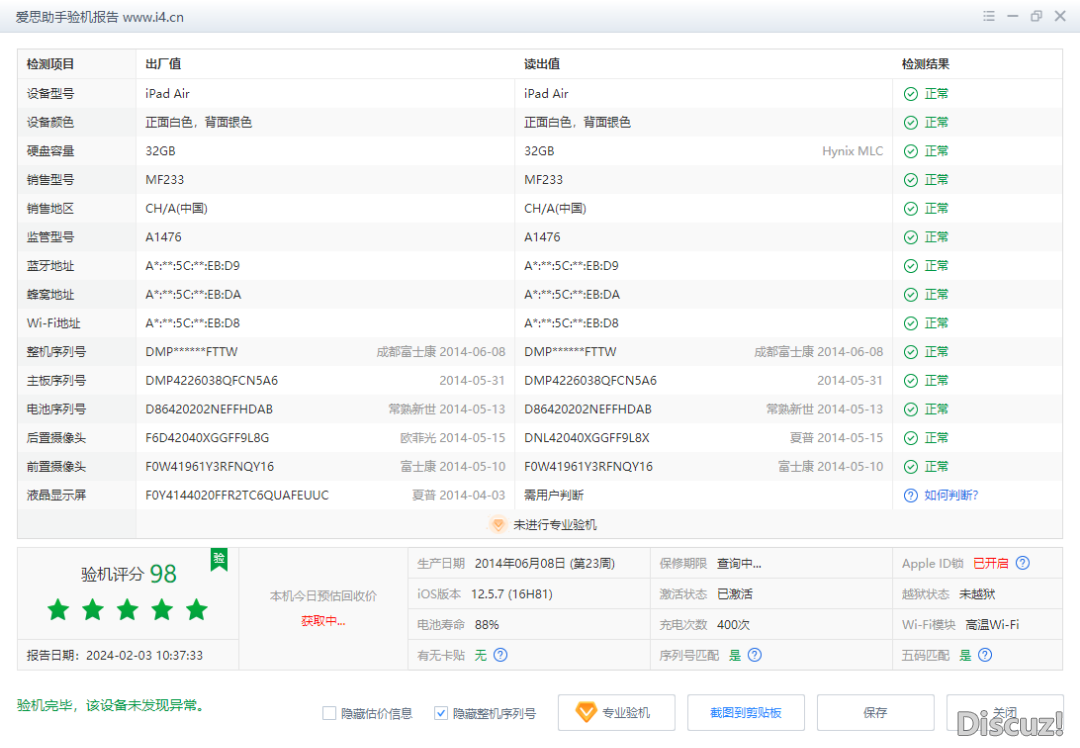Screen dimensions: 1080x748
Task: Click the green check icon in 销售地区 row
Action: 911,209
